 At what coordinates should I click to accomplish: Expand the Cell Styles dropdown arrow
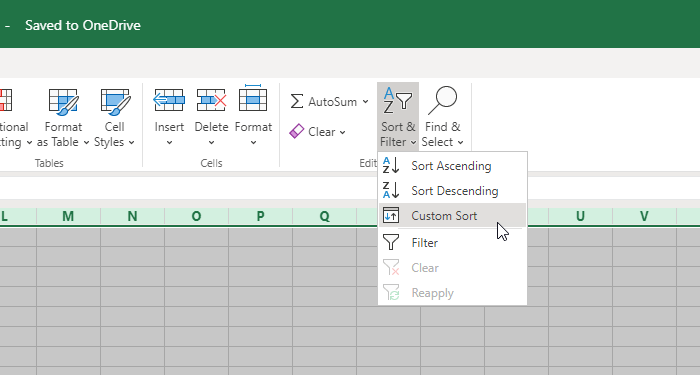[132, 142]
